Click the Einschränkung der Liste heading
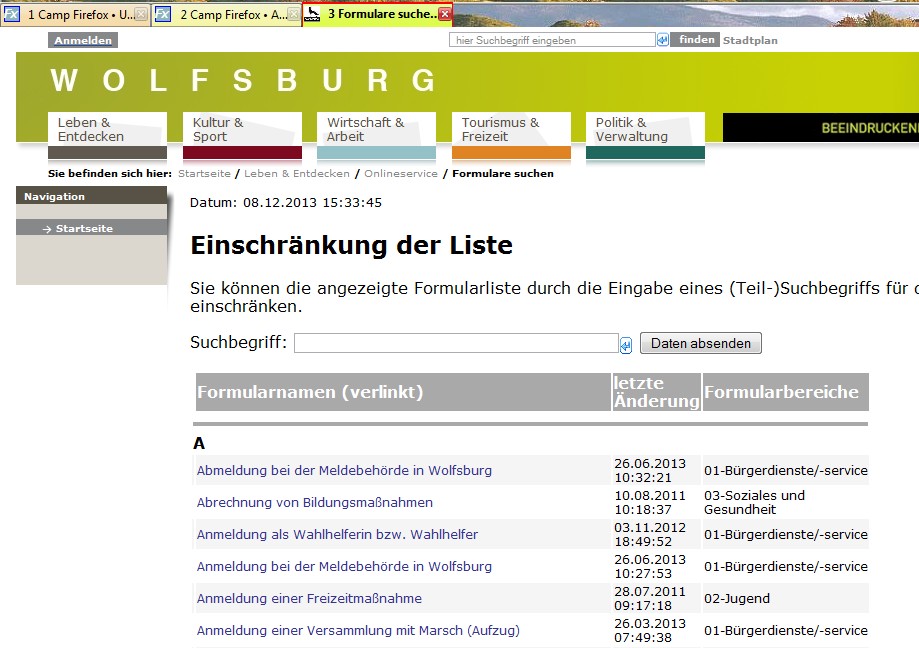919x648 pixels. pyautogui.click(x=352, y=245)
